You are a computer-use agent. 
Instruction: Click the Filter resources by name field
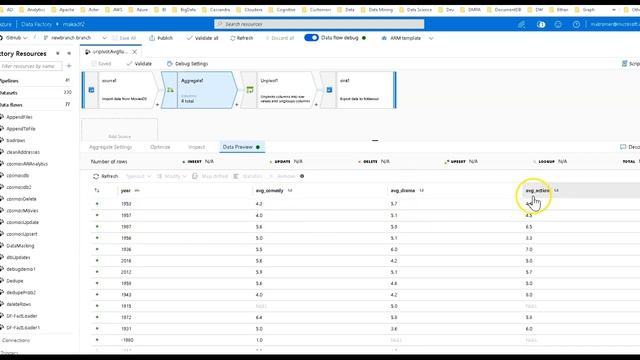(x=31, y=66)
